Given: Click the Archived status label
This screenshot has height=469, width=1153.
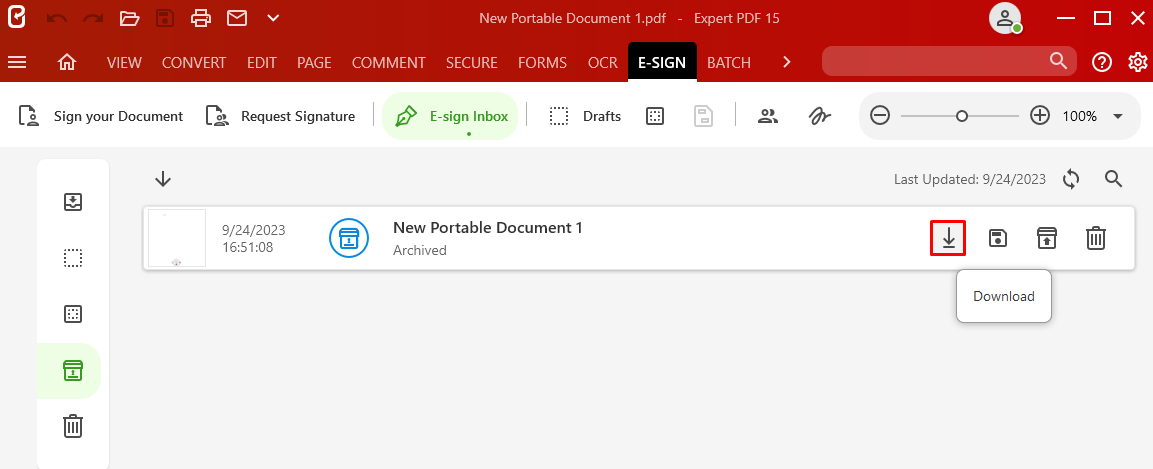Looking at the screenshot, I should click(420, 250).
